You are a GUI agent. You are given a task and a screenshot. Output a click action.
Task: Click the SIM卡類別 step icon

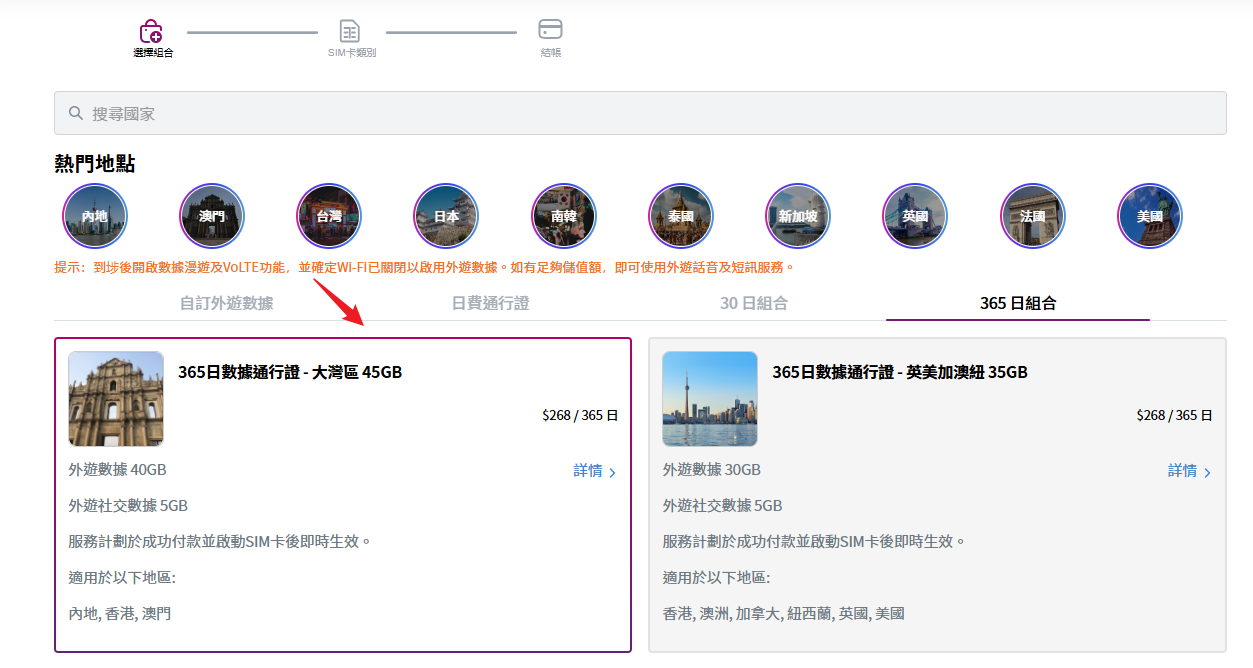click(x=350, y=30)
